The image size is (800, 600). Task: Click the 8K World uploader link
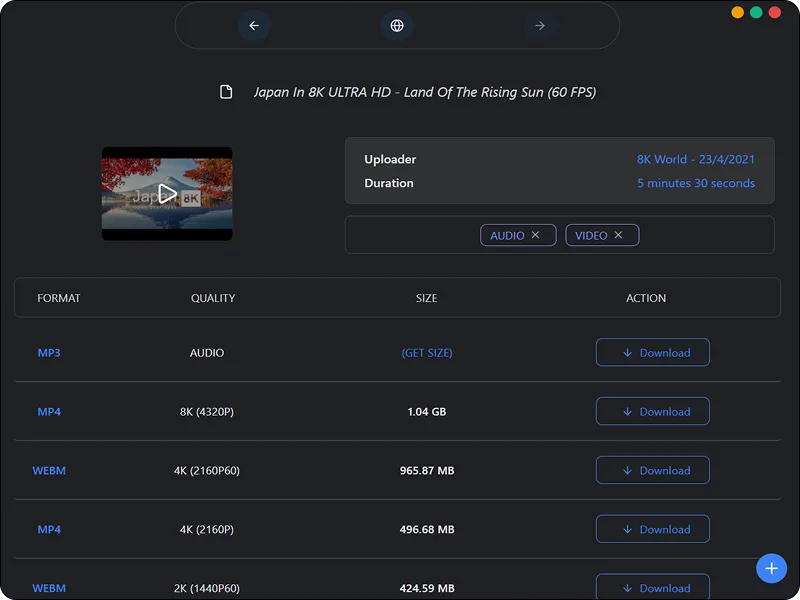click(x=662, y=159)
